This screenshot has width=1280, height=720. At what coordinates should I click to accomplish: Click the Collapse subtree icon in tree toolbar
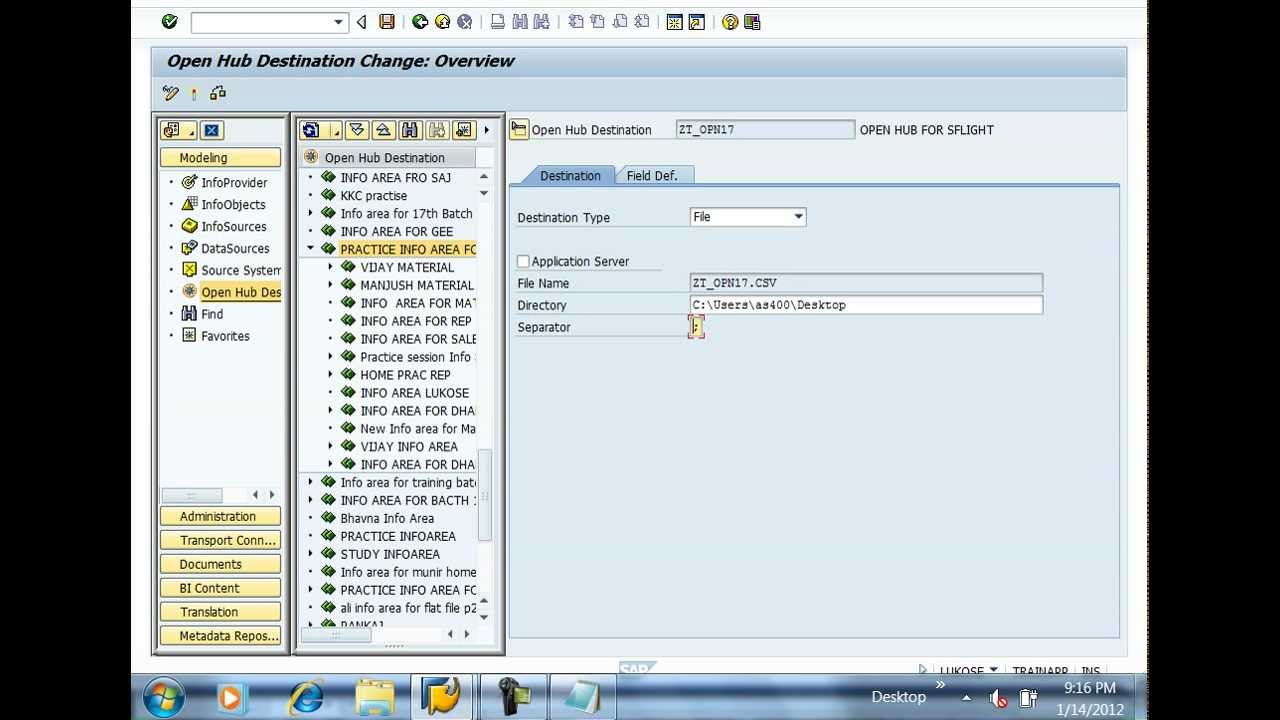383,130
